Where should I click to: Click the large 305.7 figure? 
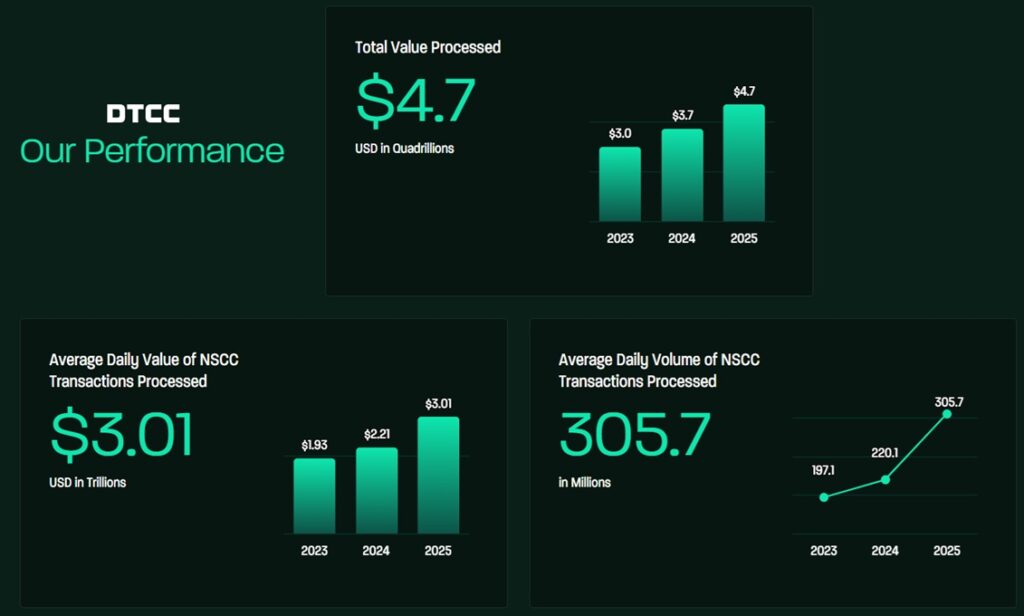point(635,434)
